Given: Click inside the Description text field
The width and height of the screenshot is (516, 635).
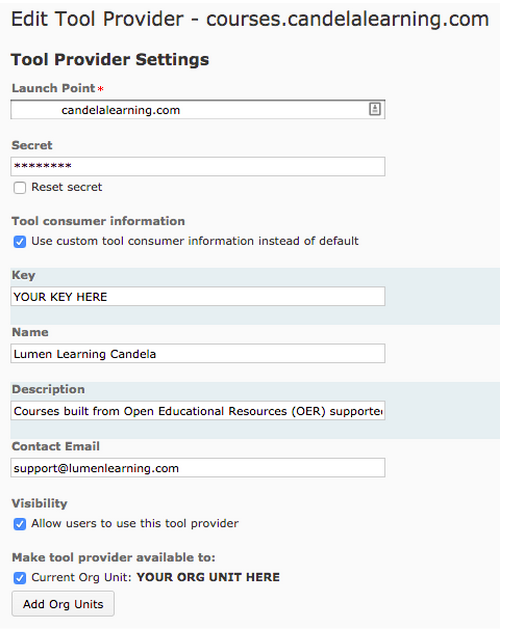Looking at the screenshot, I should 198,411.
